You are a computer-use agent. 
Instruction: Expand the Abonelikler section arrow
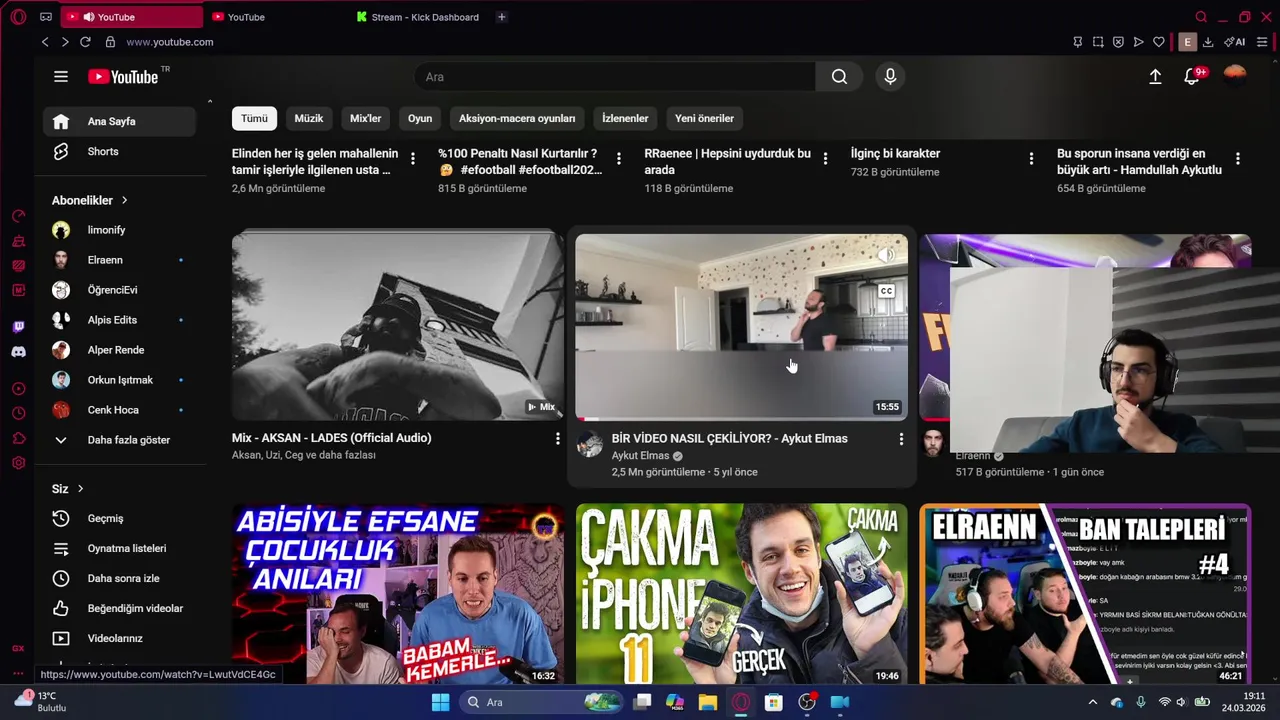(x=124, y=200)
